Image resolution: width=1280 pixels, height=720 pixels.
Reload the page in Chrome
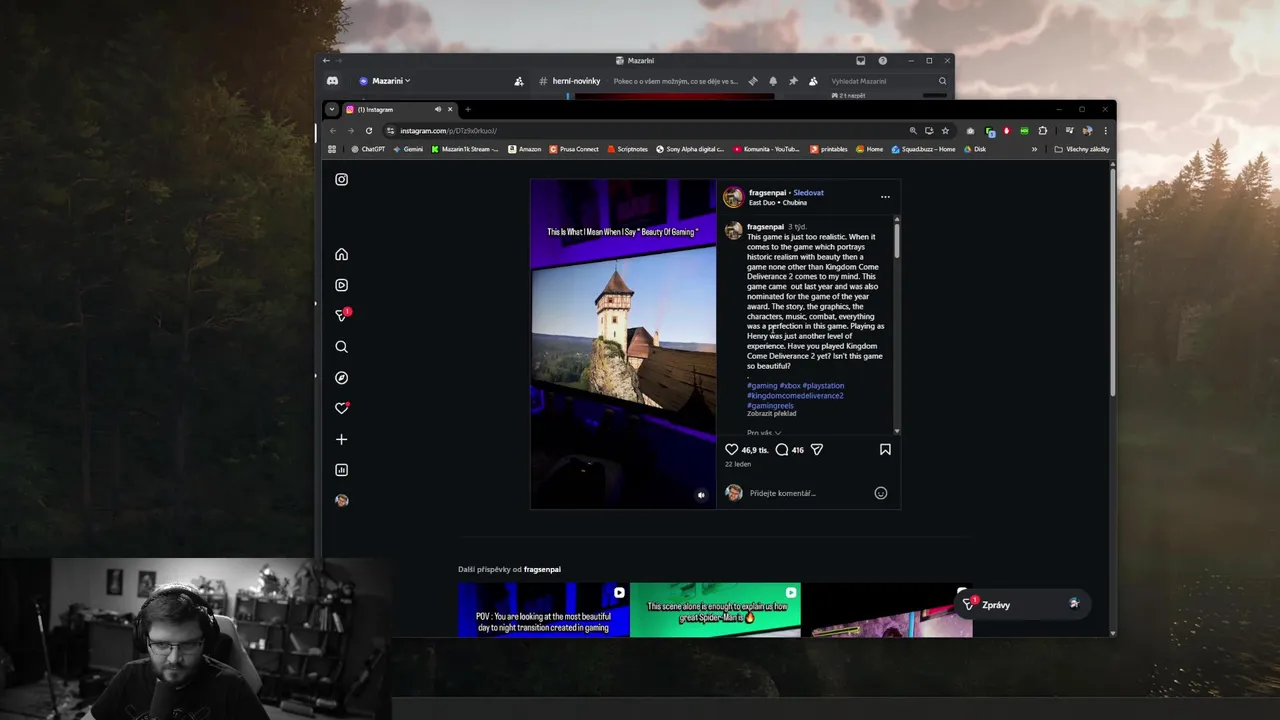369,131
